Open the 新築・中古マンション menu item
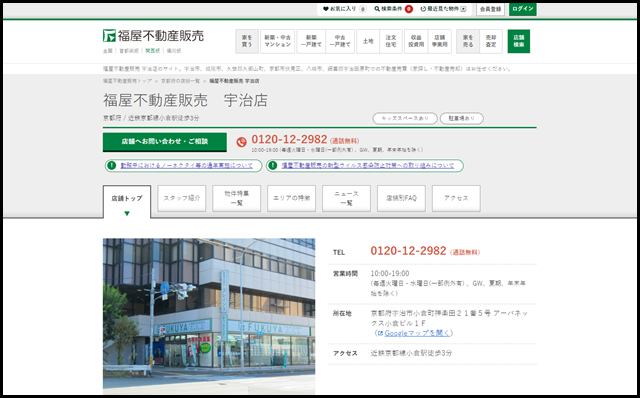Image resolution: width=640 pixels, height=398 pixels. coord(278,41)
